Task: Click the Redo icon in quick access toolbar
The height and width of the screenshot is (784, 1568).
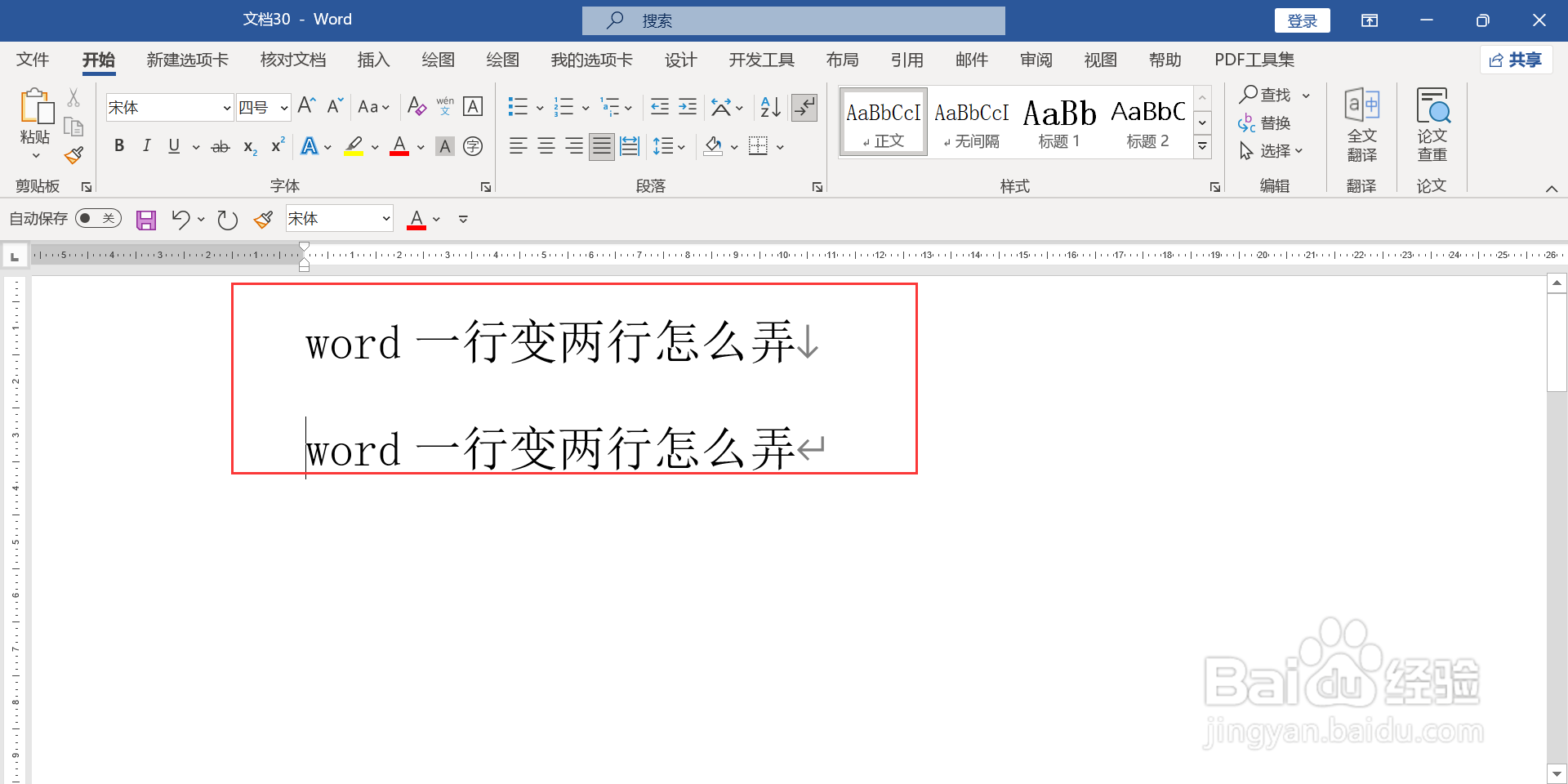Action: coord(228,220)
